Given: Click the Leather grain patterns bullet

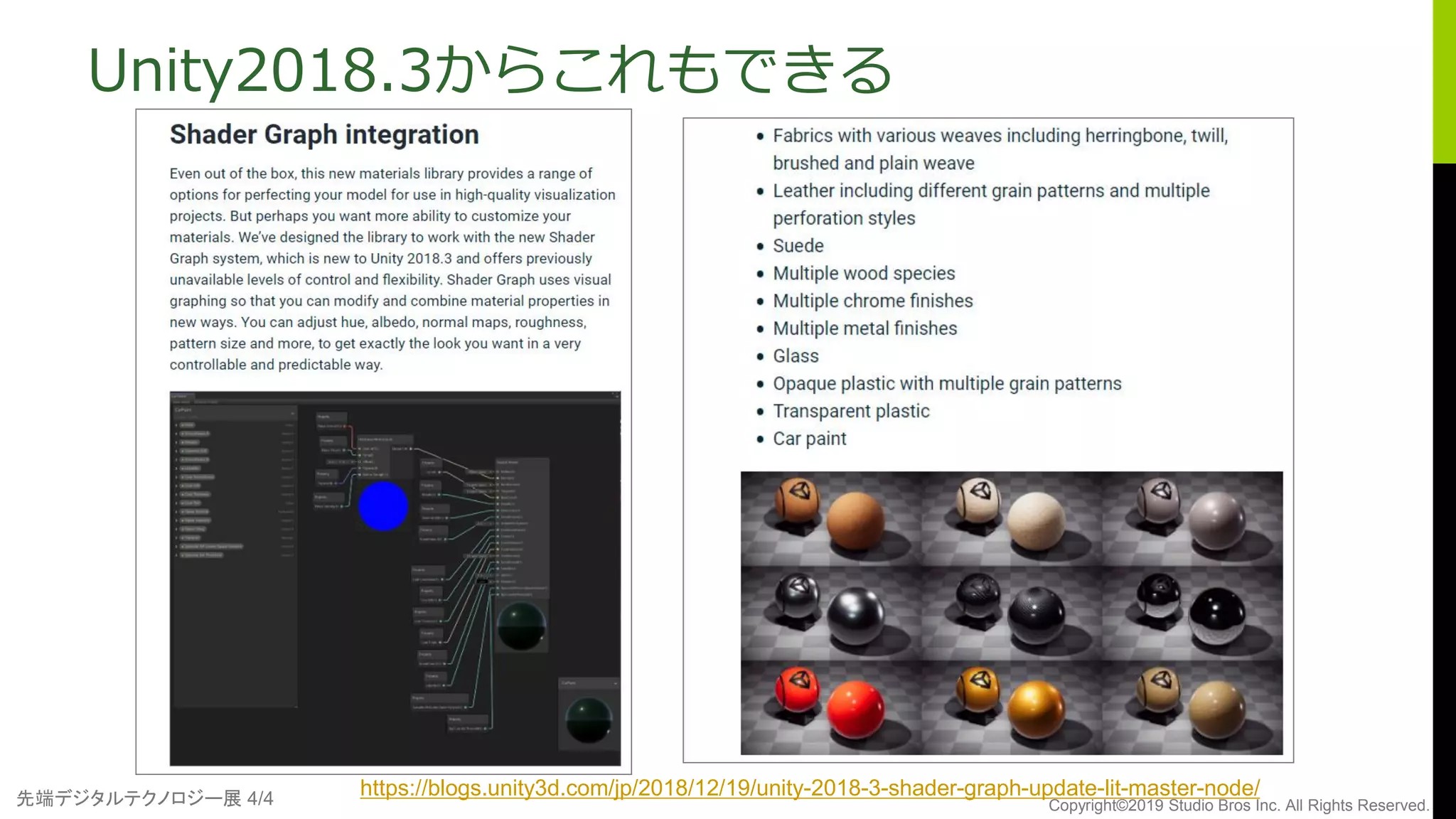Looking at the screenshot, I should [991, 205].
